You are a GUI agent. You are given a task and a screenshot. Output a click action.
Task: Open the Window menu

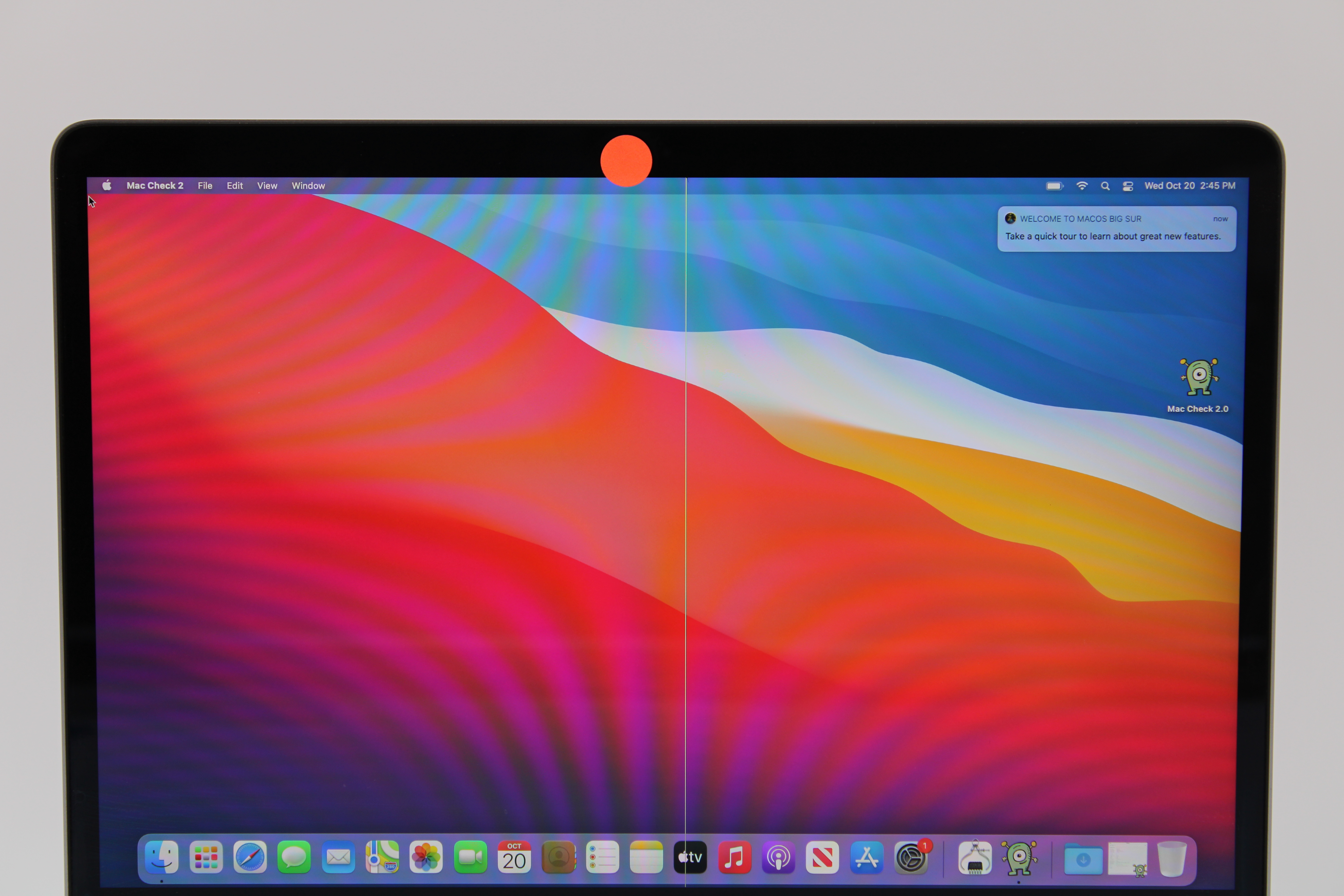(x=308, y=186)
